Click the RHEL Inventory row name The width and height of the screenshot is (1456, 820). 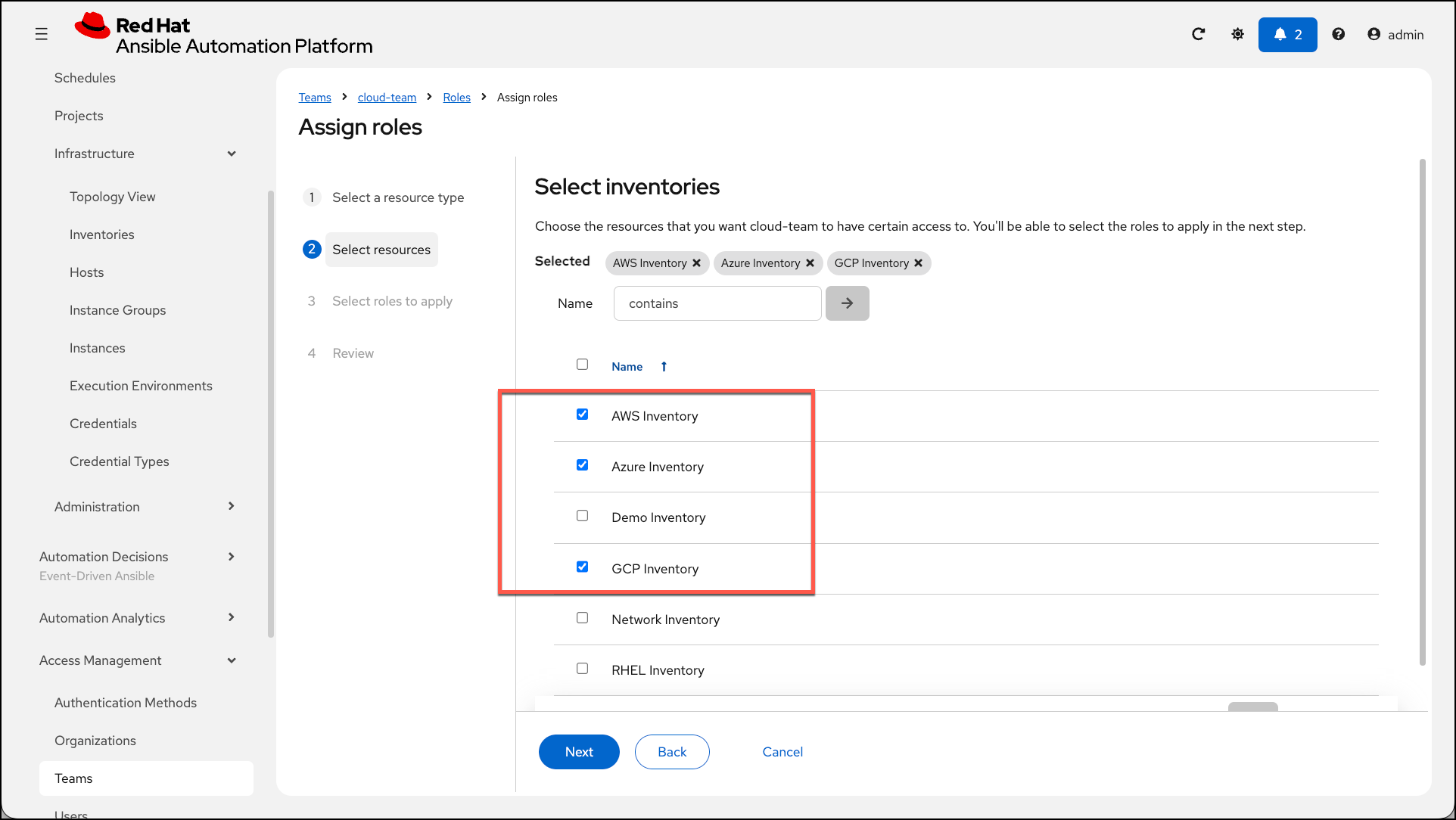pos(658,670)
